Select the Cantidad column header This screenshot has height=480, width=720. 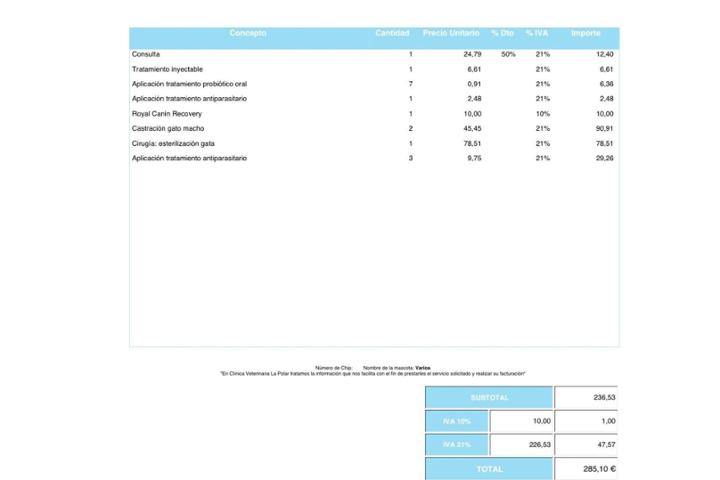pyautogui.click(x=392, y=34)
